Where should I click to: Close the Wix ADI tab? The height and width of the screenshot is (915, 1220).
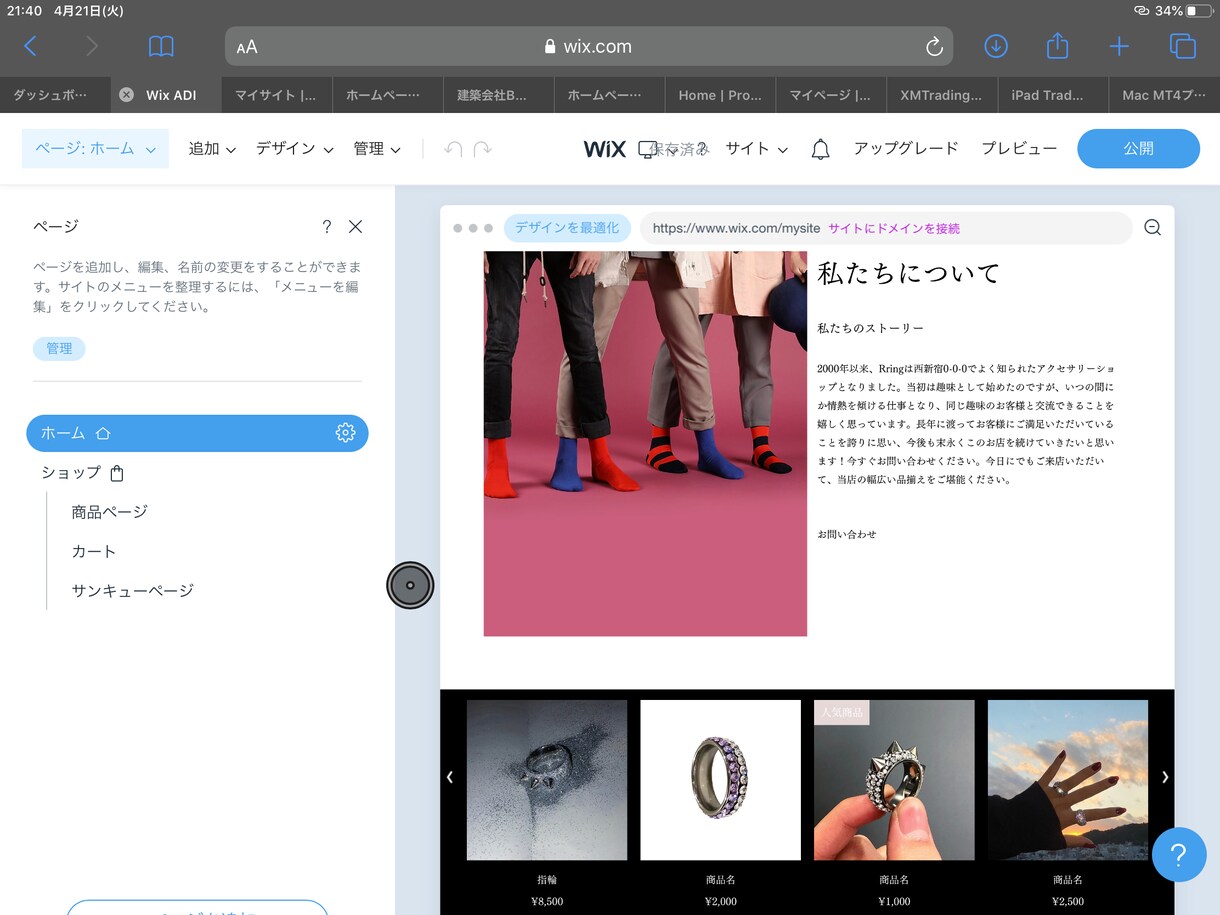126,95
